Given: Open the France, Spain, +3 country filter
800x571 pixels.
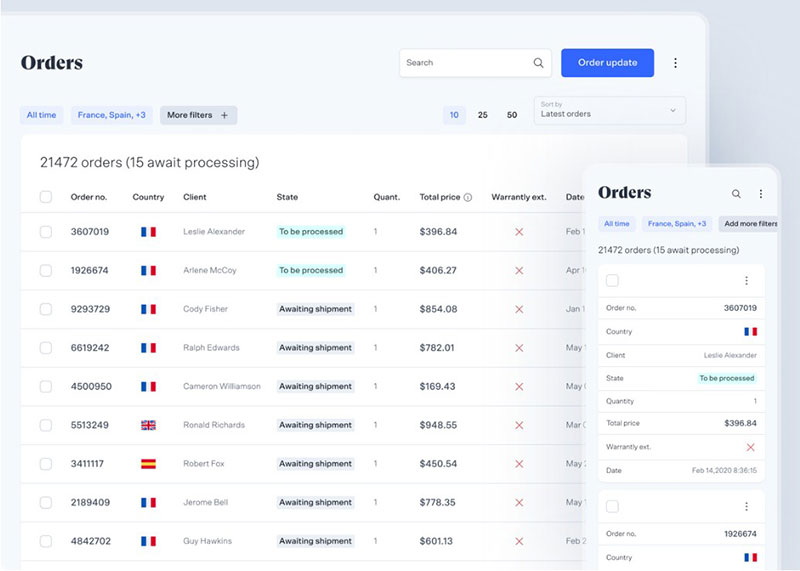Looking at the screenshot, I should tap(111, 115).
